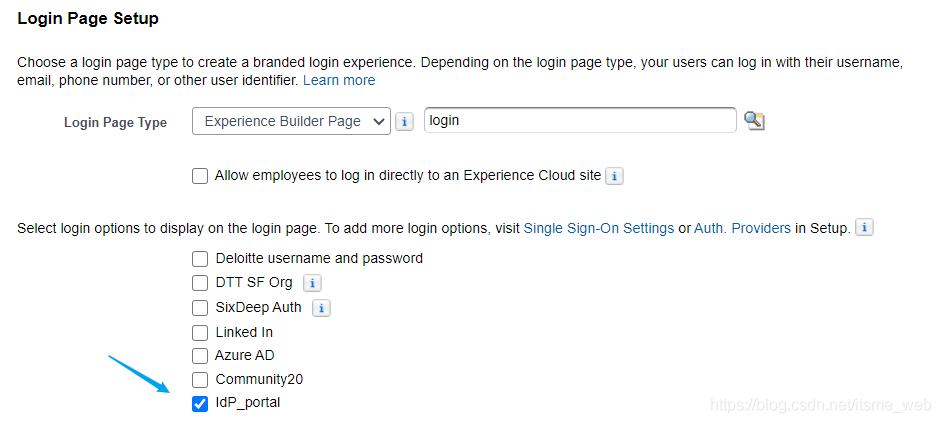Open the Learn more link
The image size is (941, 423).
(339, 80)
